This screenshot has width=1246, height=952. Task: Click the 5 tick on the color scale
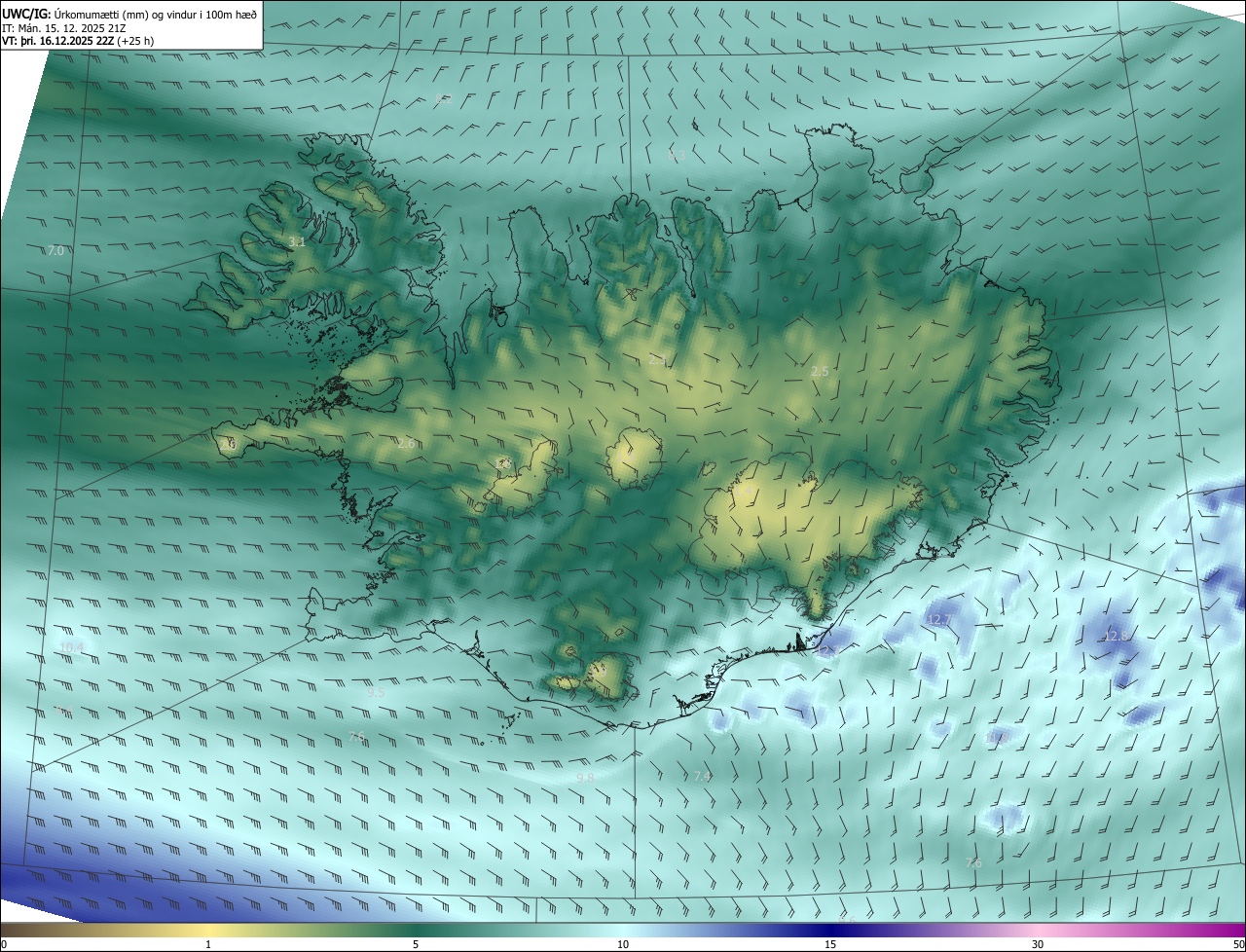point(416,944)
